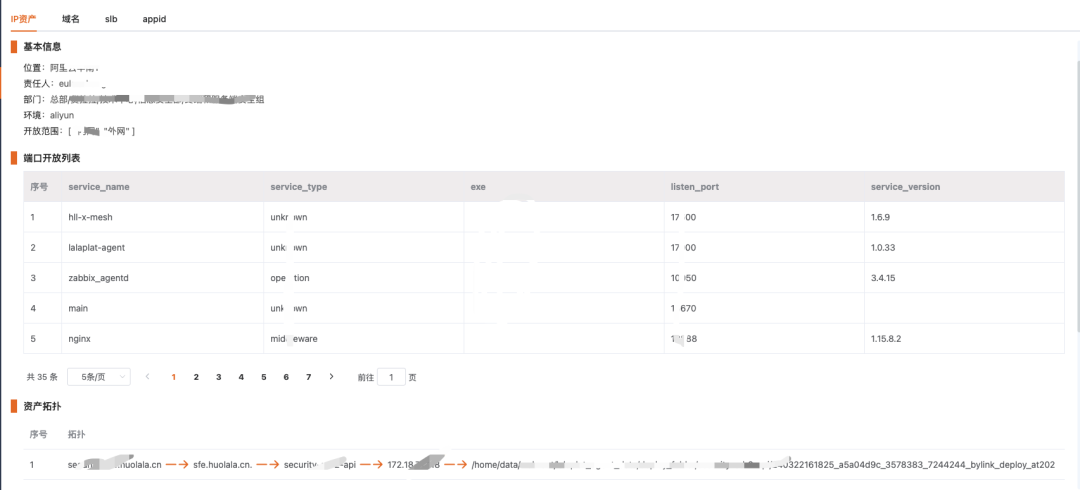The width and height of the screenshot is (1080, 490).
Task: Open the 域名 tab
Action: [71, 19]
